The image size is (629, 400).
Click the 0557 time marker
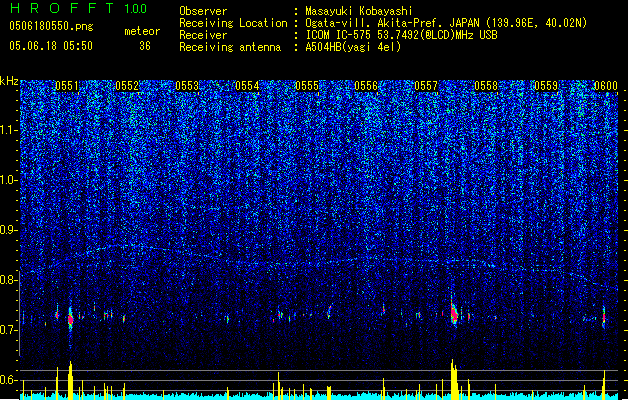[426, 86]
